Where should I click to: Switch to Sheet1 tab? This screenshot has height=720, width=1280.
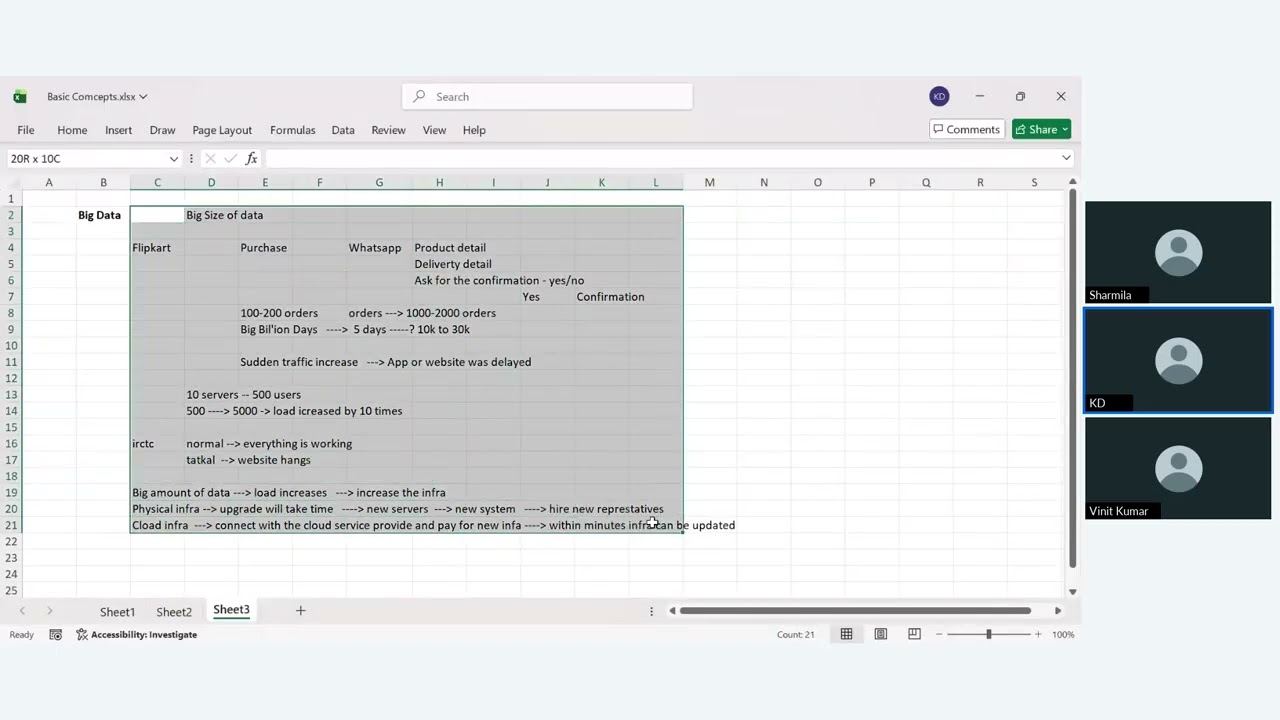[x=117, y=612]
